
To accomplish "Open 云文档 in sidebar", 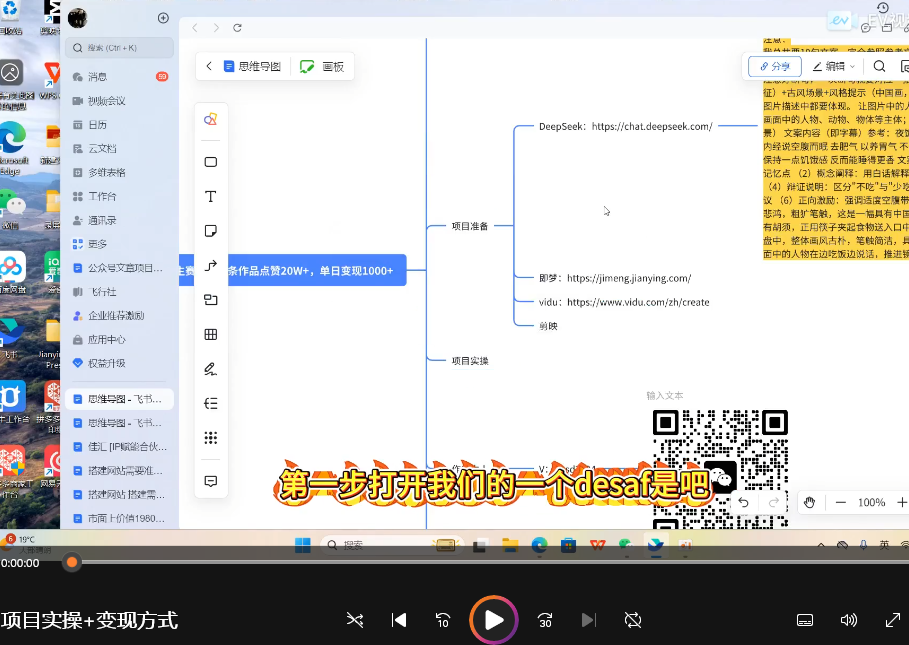I will (x=120, y=148).
